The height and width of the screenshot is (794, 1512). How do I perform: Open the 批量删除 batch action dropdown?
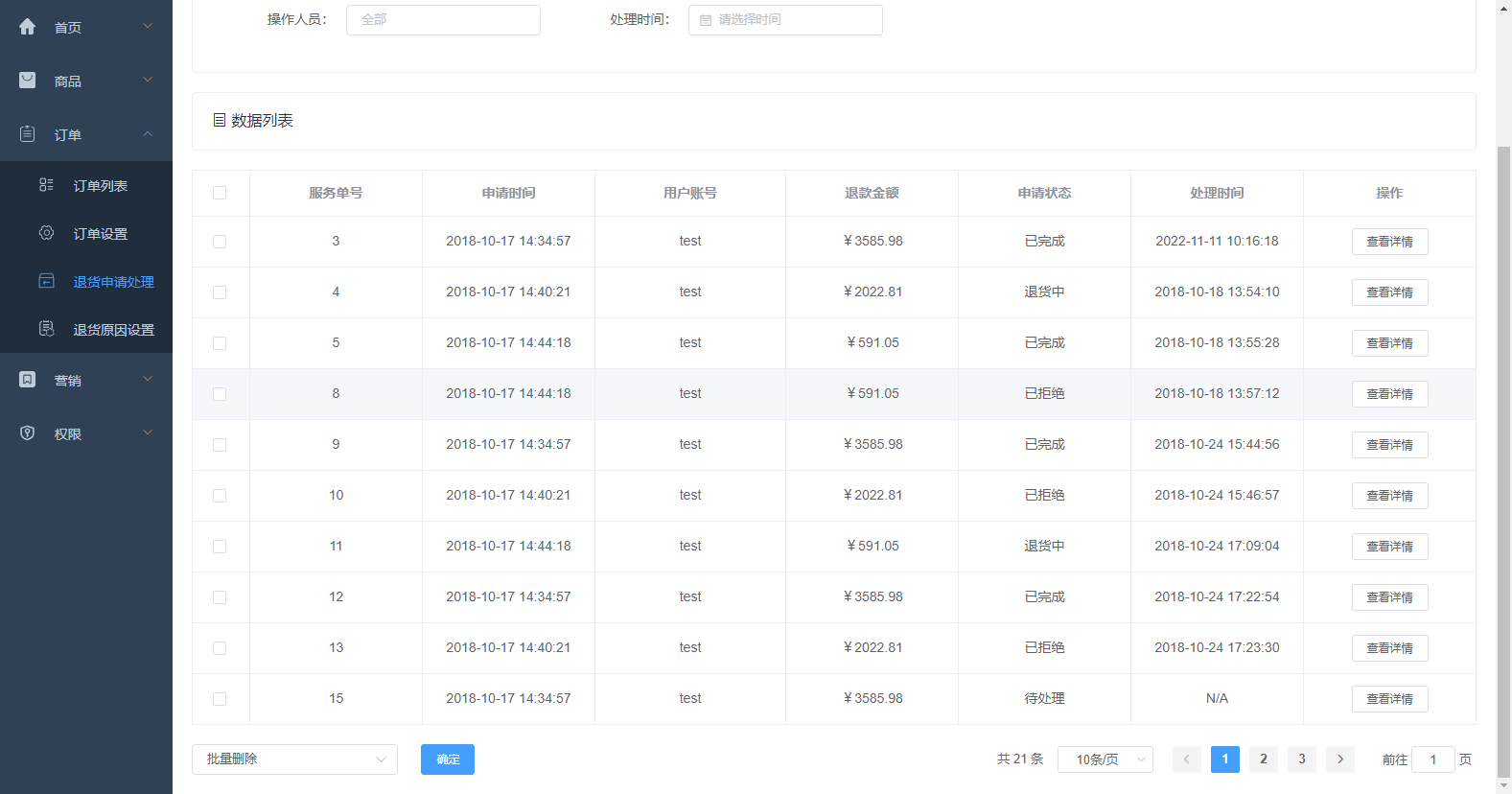click(294, 759)
